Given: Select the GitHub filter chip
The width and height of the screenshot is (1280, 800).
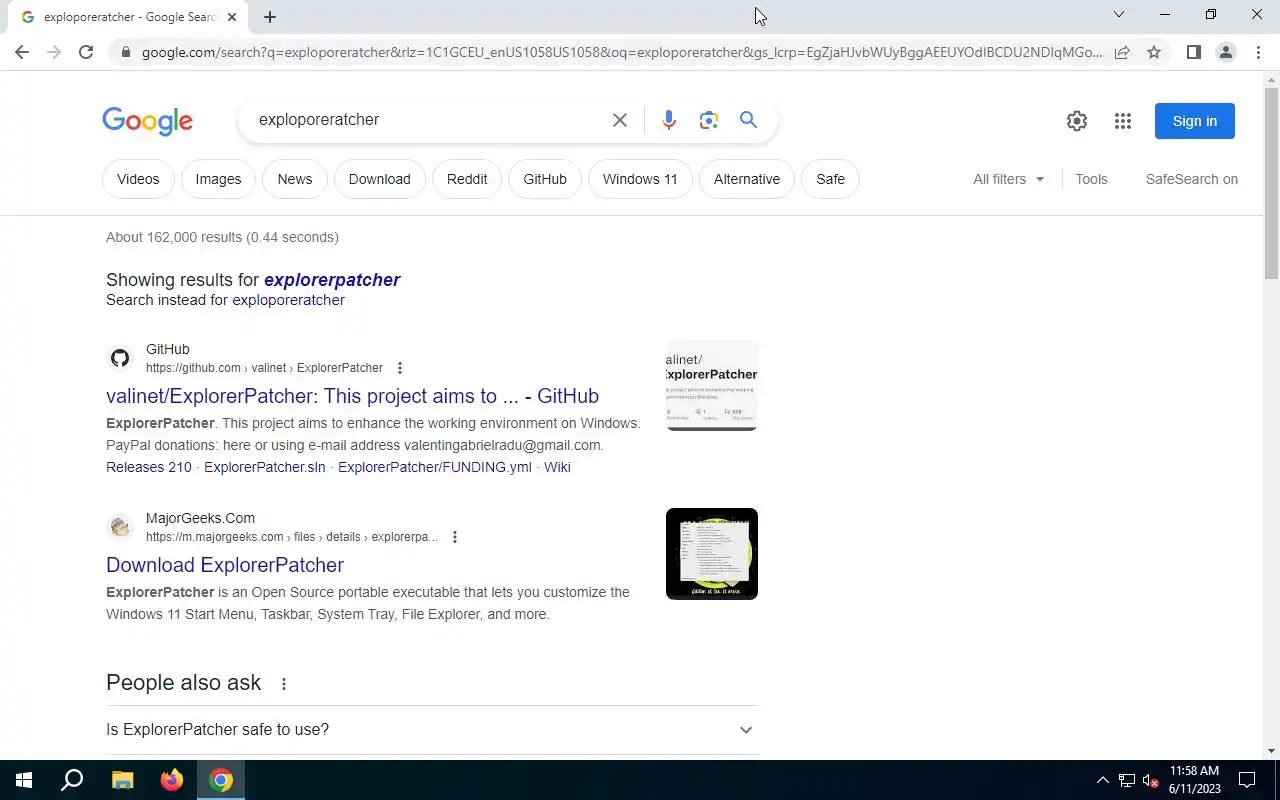Looking at the screenshot, I should coord(545,179).
